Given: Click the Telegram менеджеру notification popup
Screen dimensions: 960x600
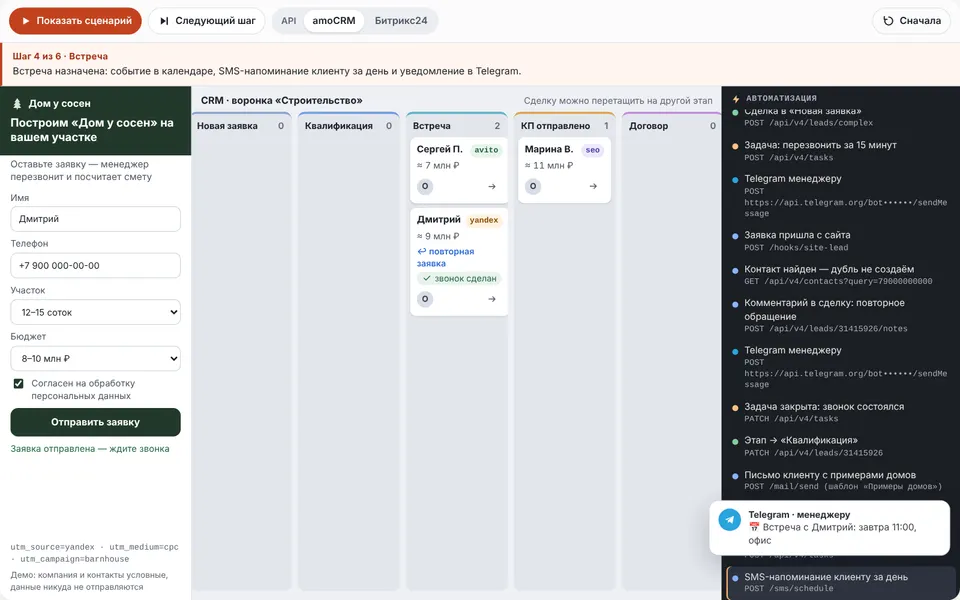Looking at the screenshot, I should point(830,528).
